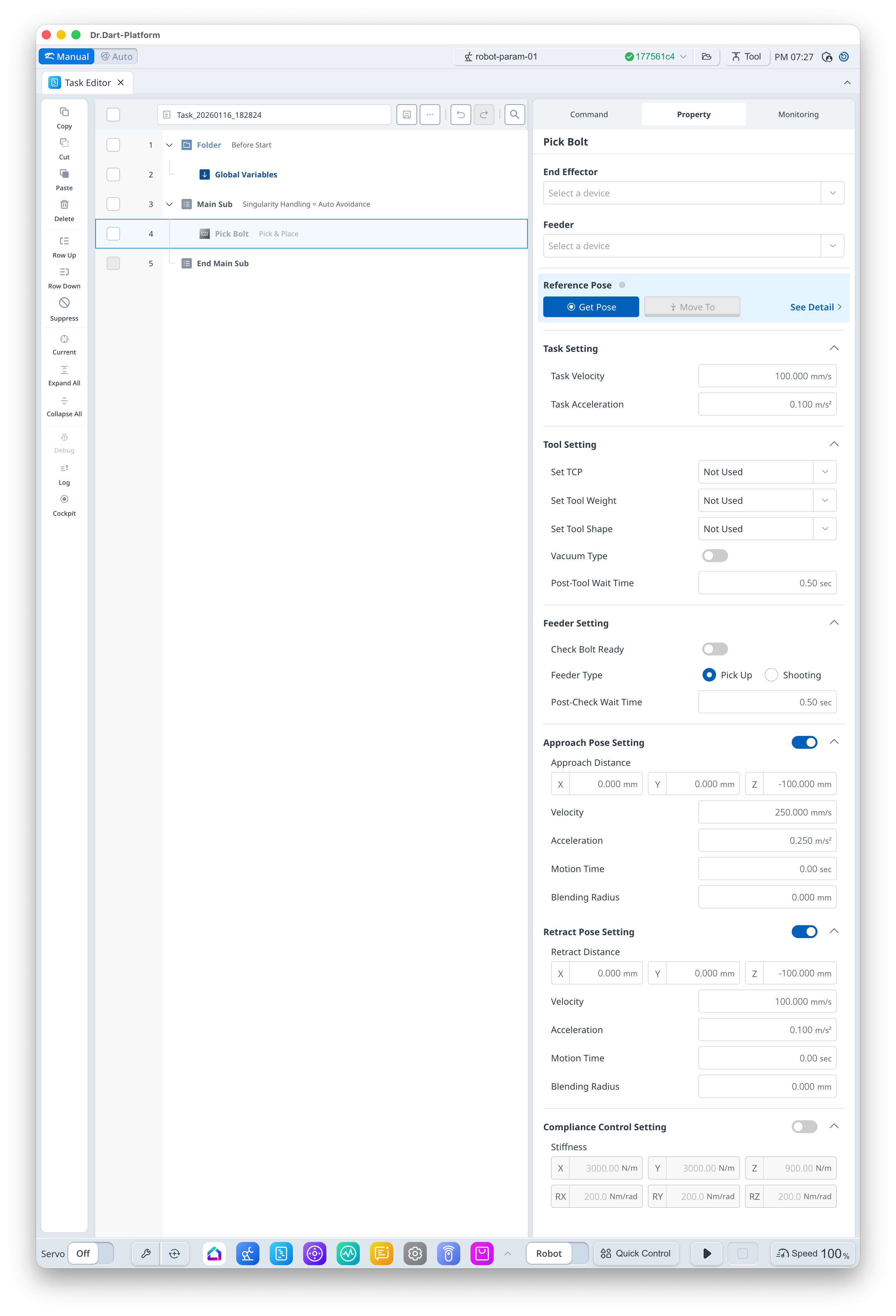Screen dimensions: 896x1316
Task: Click the wrench icon in bottom bar
Action: (x=146, y=1253)
